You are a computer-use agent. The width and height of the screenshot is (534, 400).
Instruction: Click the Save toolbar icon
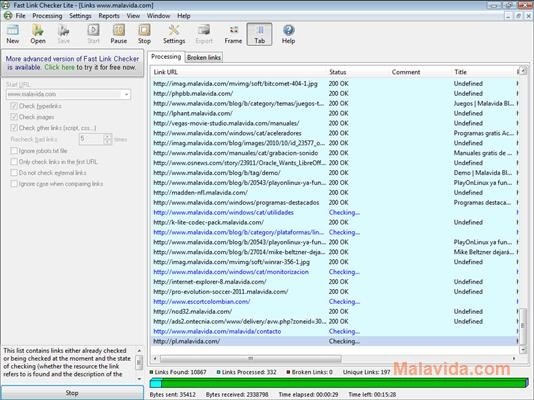(64, 34)
